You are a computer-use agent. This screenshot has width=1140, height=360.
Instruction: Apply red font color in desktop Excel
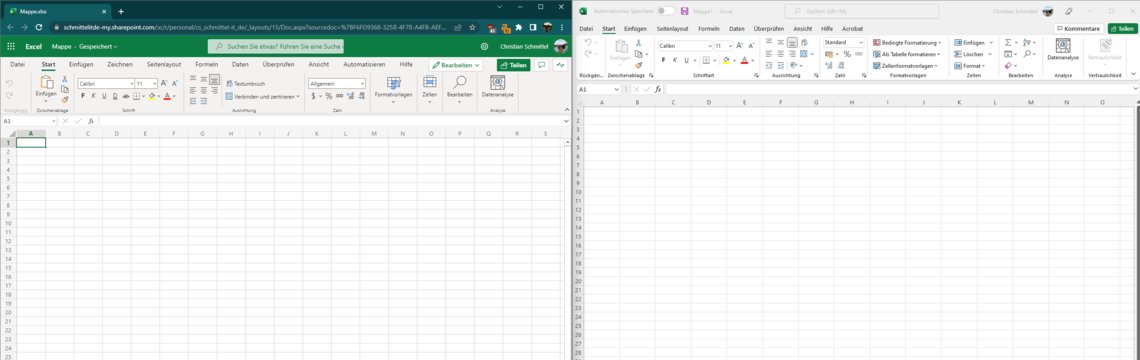point(743,60)
